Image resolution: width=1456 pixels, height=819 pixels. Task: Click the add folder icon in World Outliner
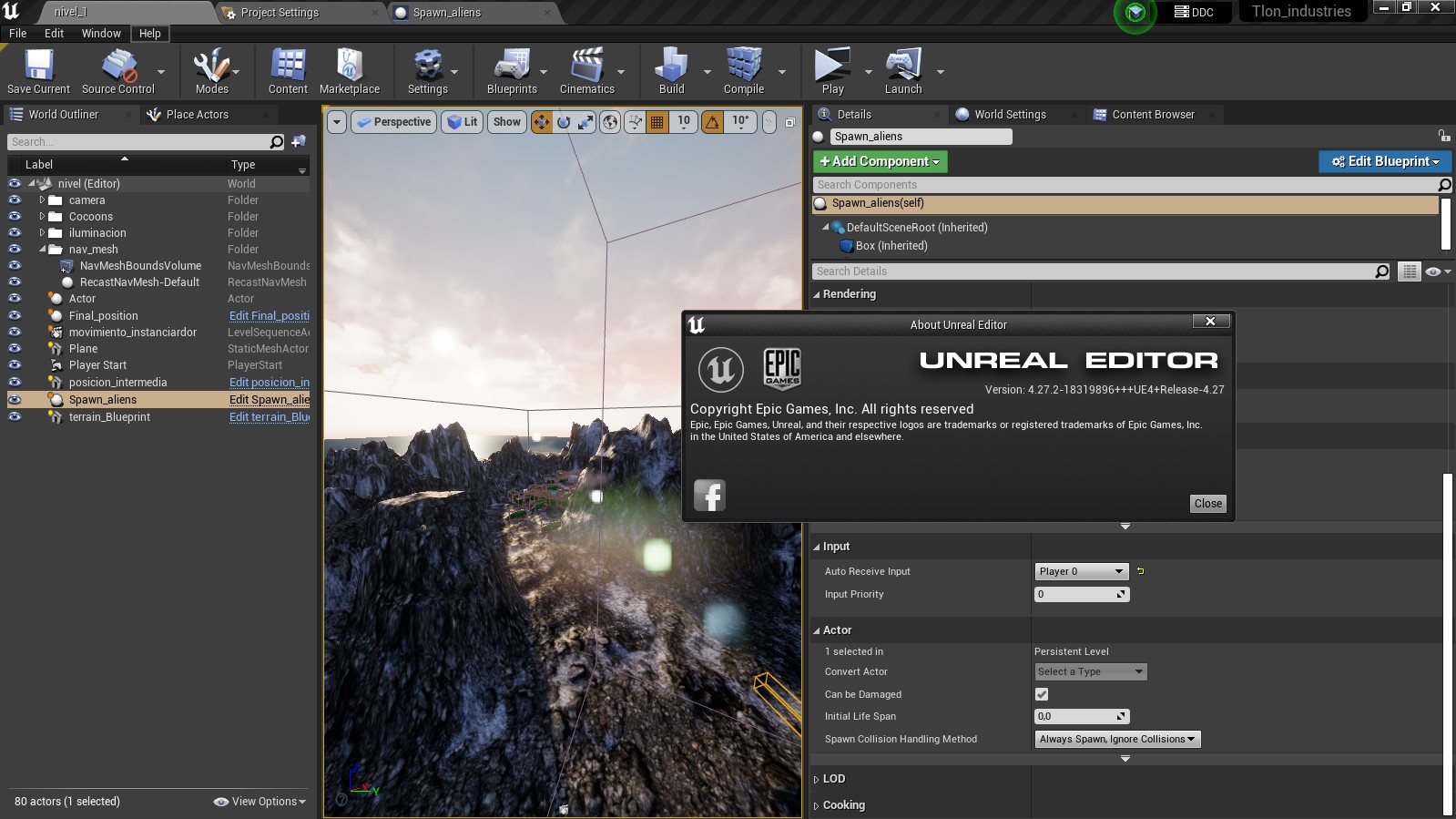click(298, 142)
